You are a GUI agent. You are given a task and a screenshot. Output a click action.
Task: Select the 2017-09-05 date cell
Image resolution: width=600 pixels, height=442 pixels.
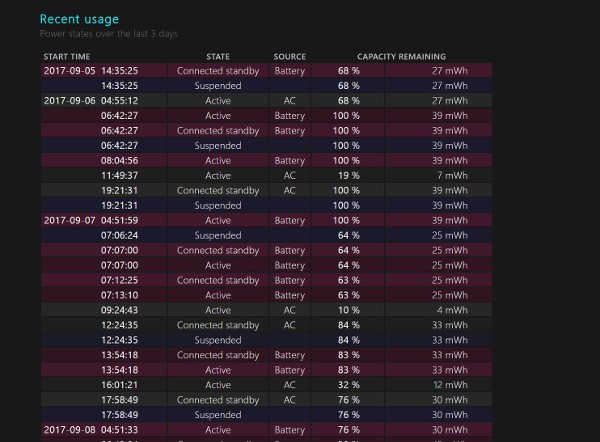pos(68,71)
